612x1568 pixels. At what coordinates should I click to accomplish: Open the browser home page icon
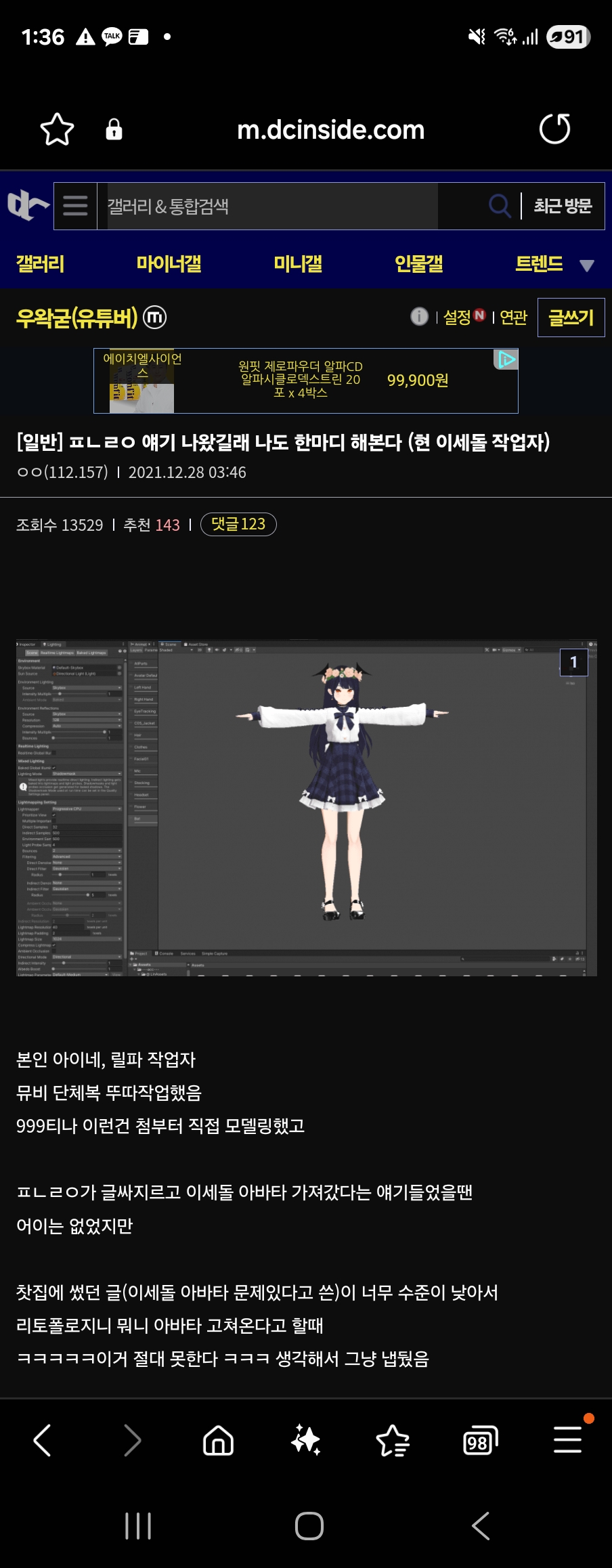pyautogui.click(x=218, y=1439)
